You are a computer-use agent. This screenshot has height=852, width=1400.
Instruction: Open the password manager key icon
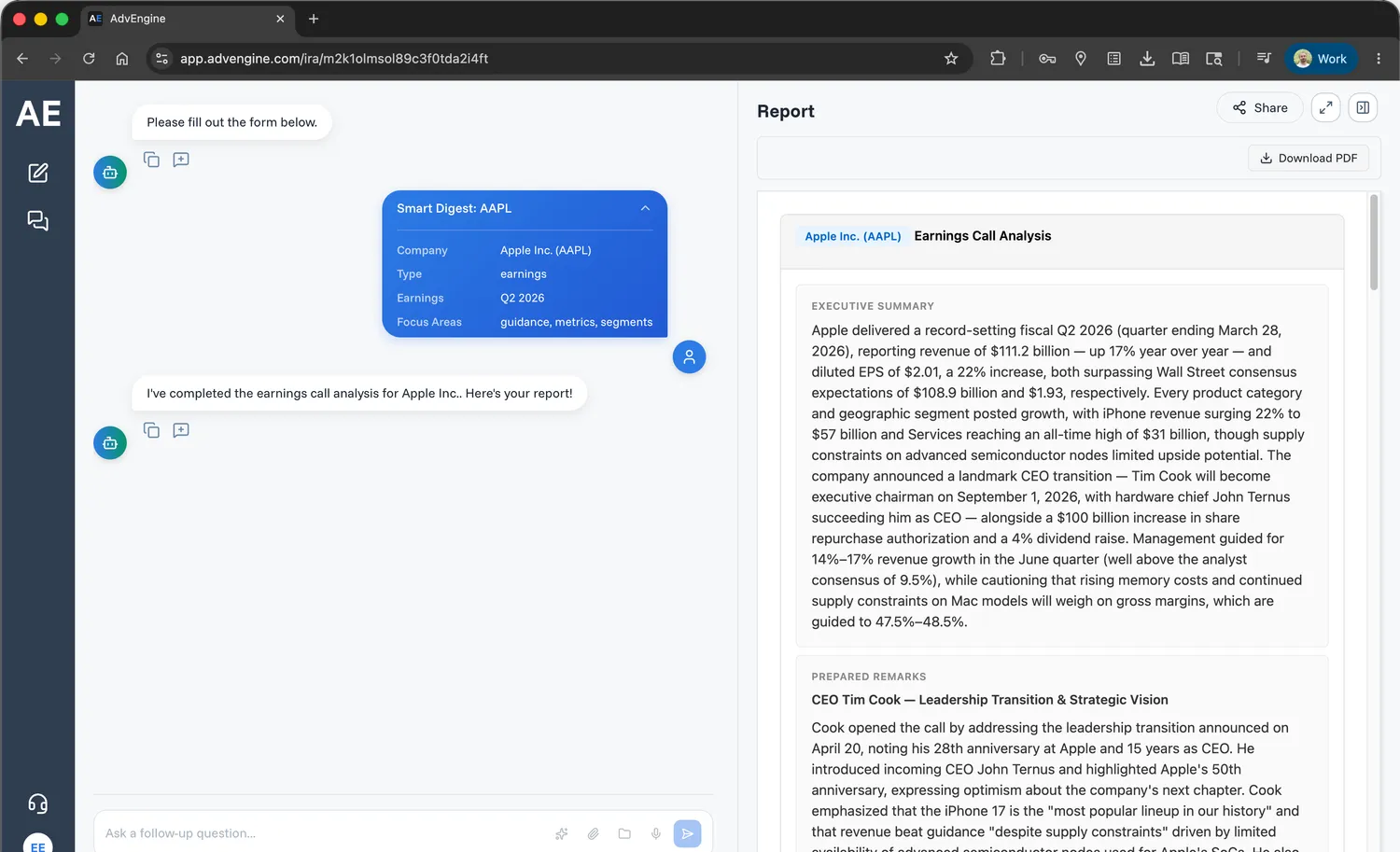tap(1047, 59)
